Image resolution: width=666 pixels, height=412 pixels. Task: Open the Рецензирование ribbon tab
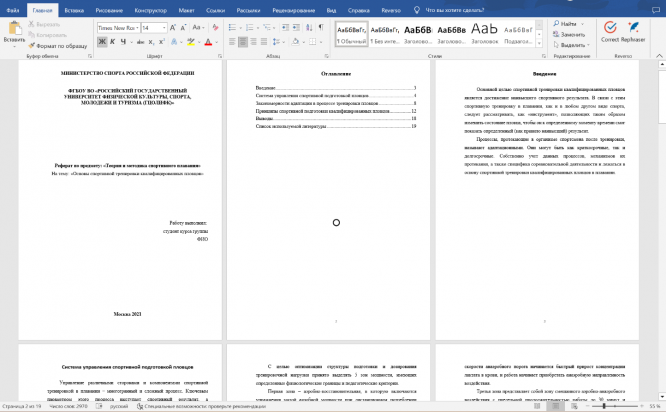(x=293, y=10)
